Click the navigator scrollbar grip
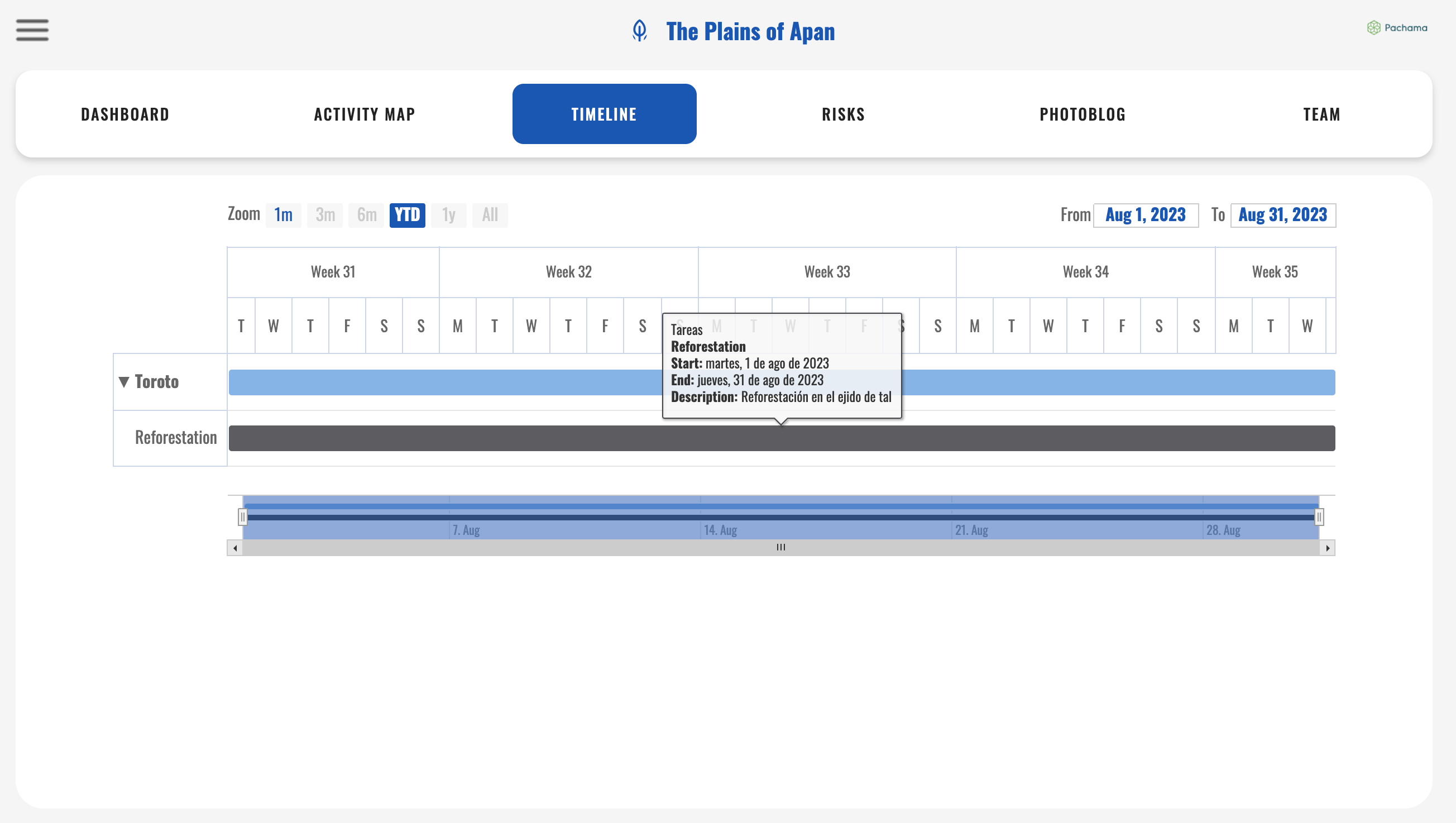The width and height of the screenshot is (1456, 823). [780, 547]
